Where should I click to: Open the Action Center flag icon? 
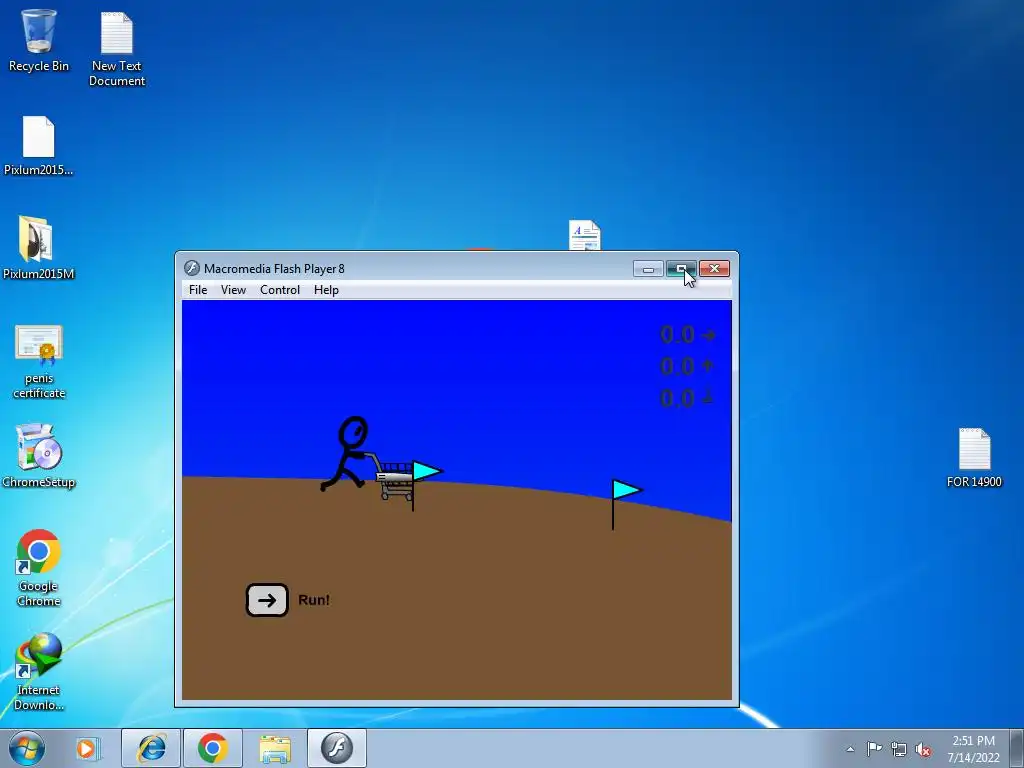click(x=874, y=749)
